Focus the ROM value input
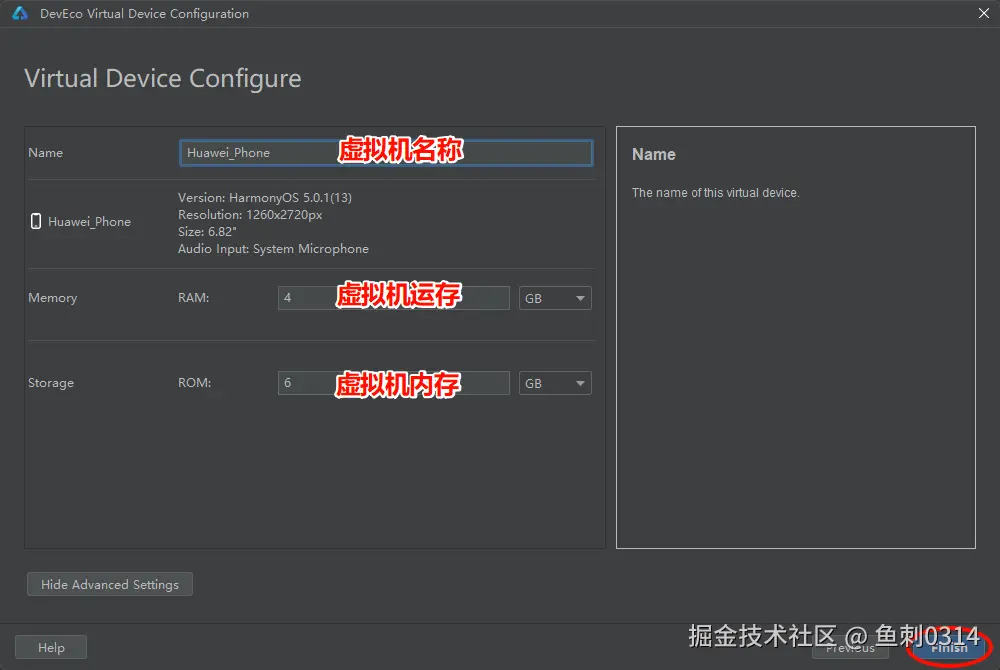The width and height of the screenshot is (1000, 670). tap(393, 383)
